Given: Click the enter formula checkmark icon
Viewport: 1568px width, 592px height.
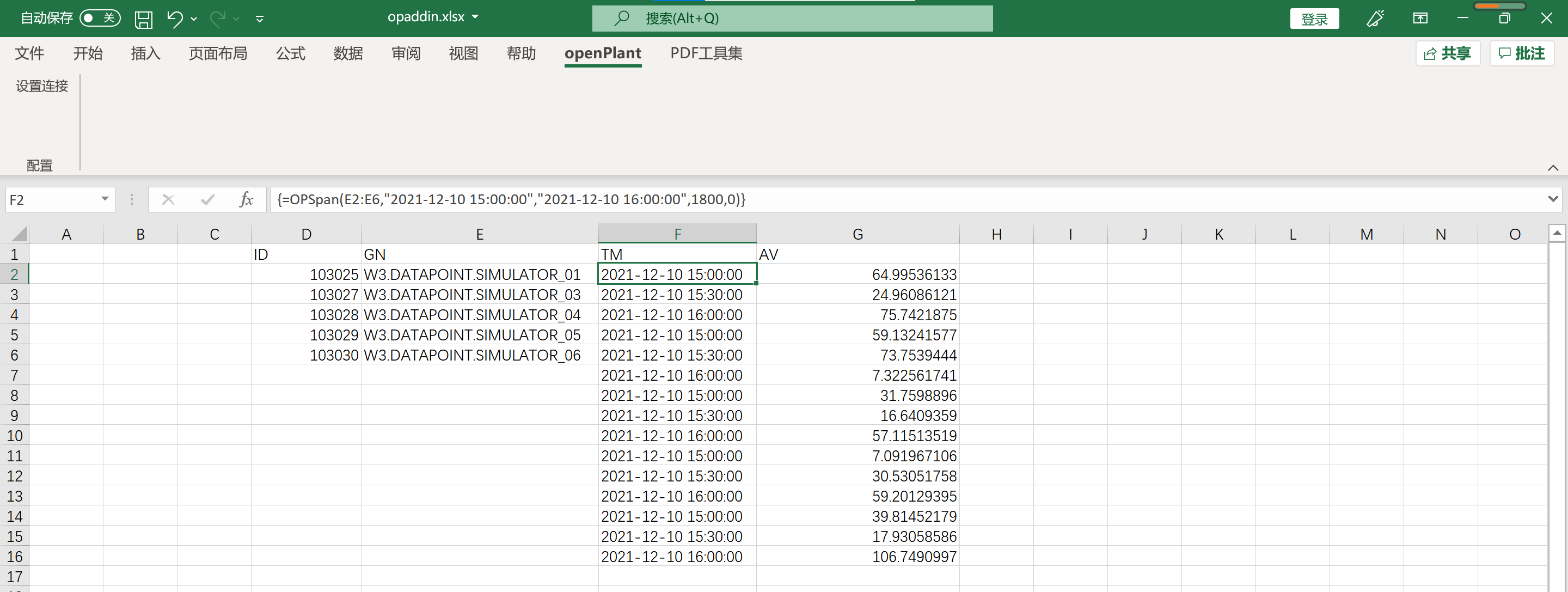Looking at the screenshot, I should click(207, 200).
